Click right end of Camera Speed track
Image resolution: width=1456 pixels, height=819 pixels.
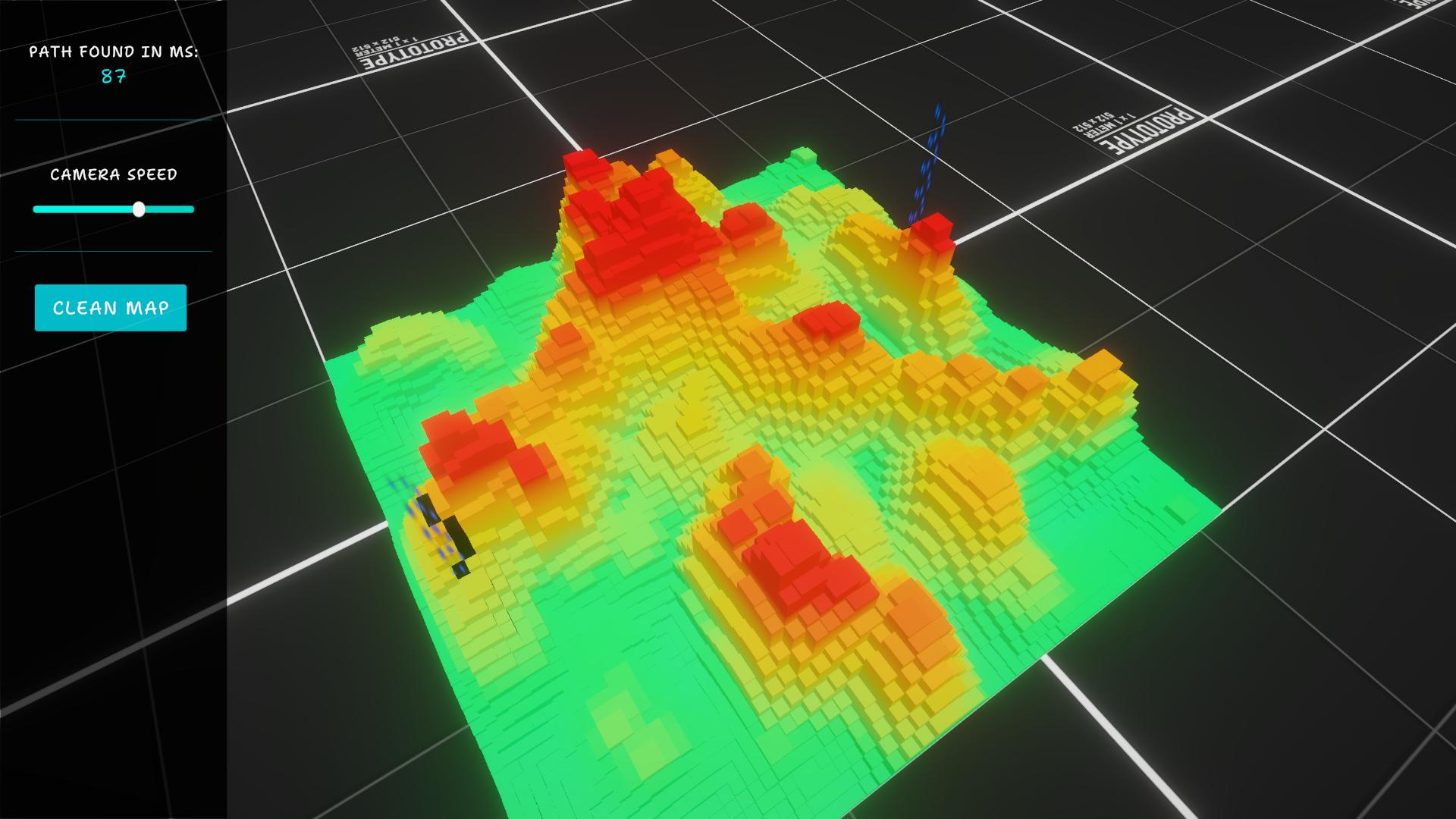point(191,209)
